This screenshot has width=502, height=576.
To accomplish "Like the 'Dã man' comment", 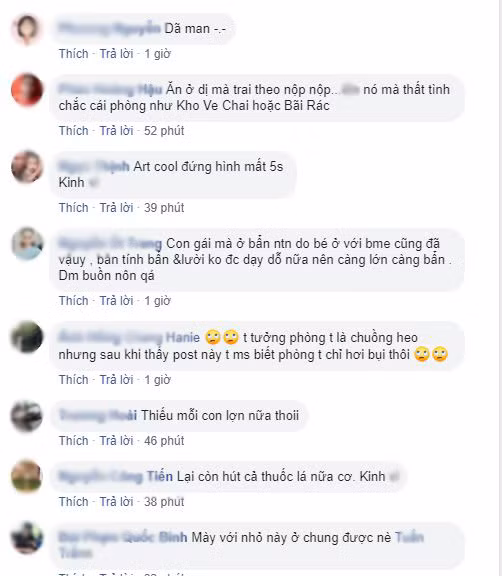I will (x=73, y=54).
